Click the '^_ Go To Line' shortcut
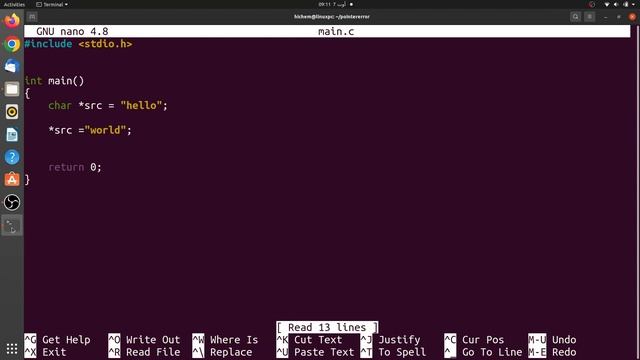The height and width of the screenshot is (360, 640). click(x=483, y=352)
